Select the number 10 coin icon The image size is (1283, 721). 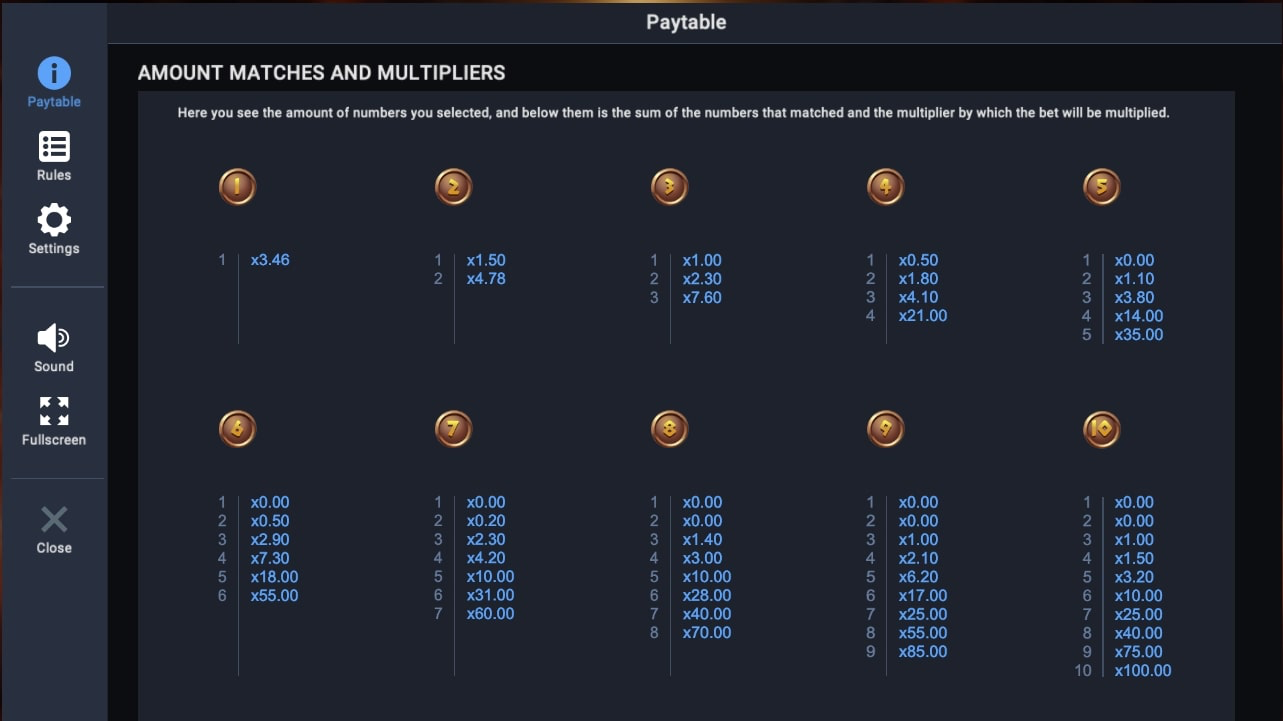(1101, 428)
